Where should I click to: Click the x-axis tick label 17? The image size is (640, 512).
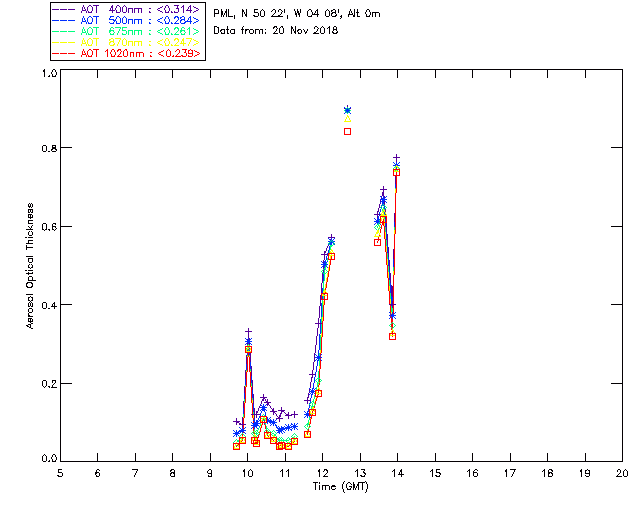(x=510, y=473)
